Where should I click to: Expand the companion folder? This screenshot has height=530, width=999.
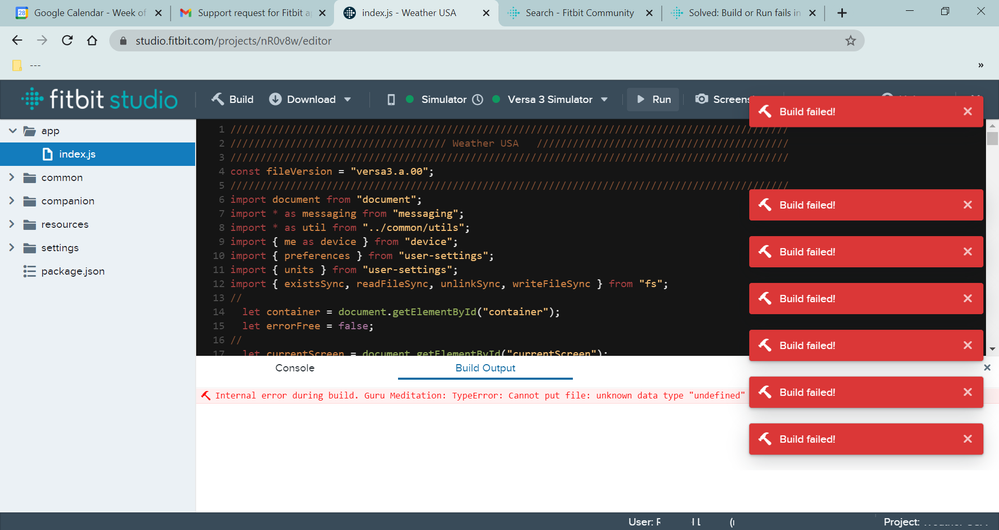pos(13,201)
